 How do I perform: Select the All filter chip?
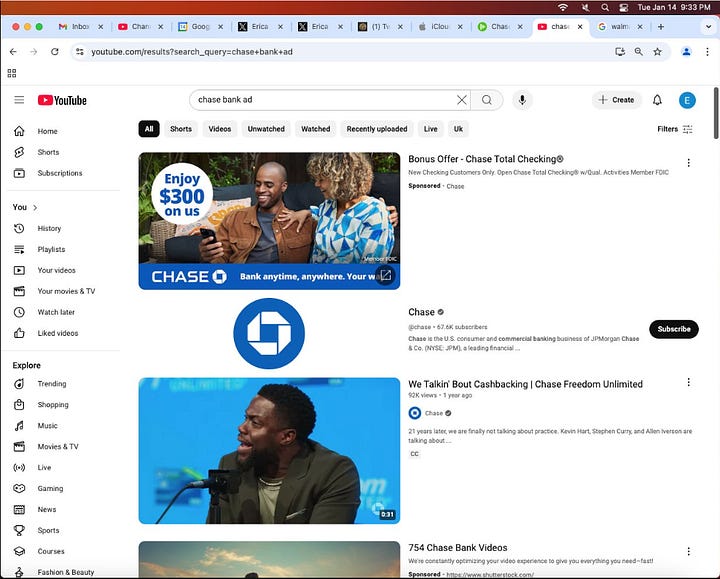(149, 129)
